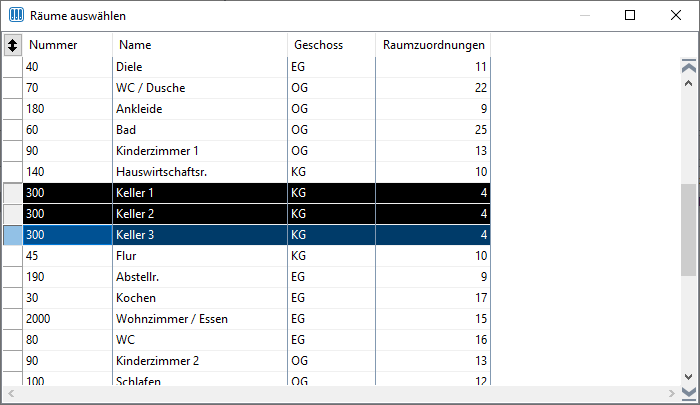Viewport: 700px width, 405px height.
Task: Toggle row selector for Kochen
Action: pyautogui.click(x=12, y=298)
